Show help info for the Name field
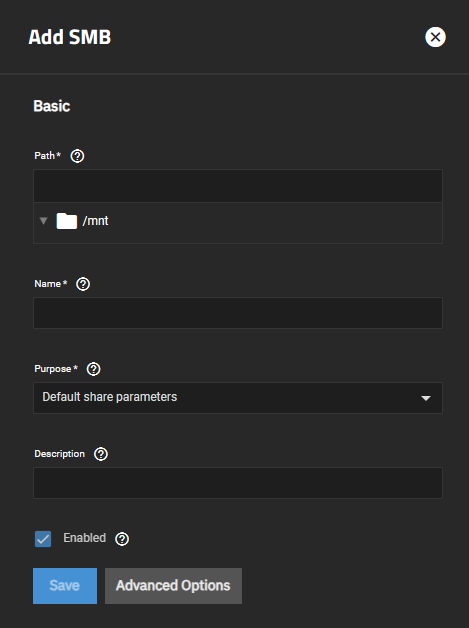The image size is (469, 628). click(x=83, y=284)
